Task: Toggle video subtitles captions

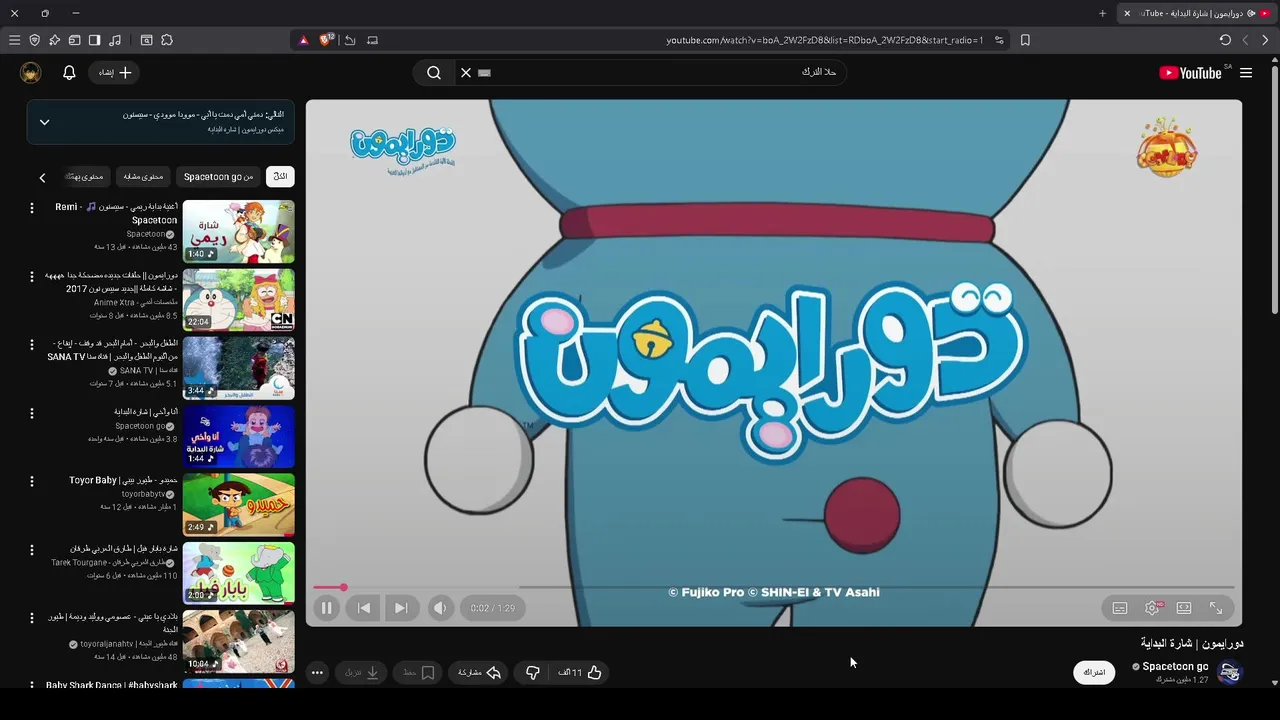Action: click(x=1120, y=608)
